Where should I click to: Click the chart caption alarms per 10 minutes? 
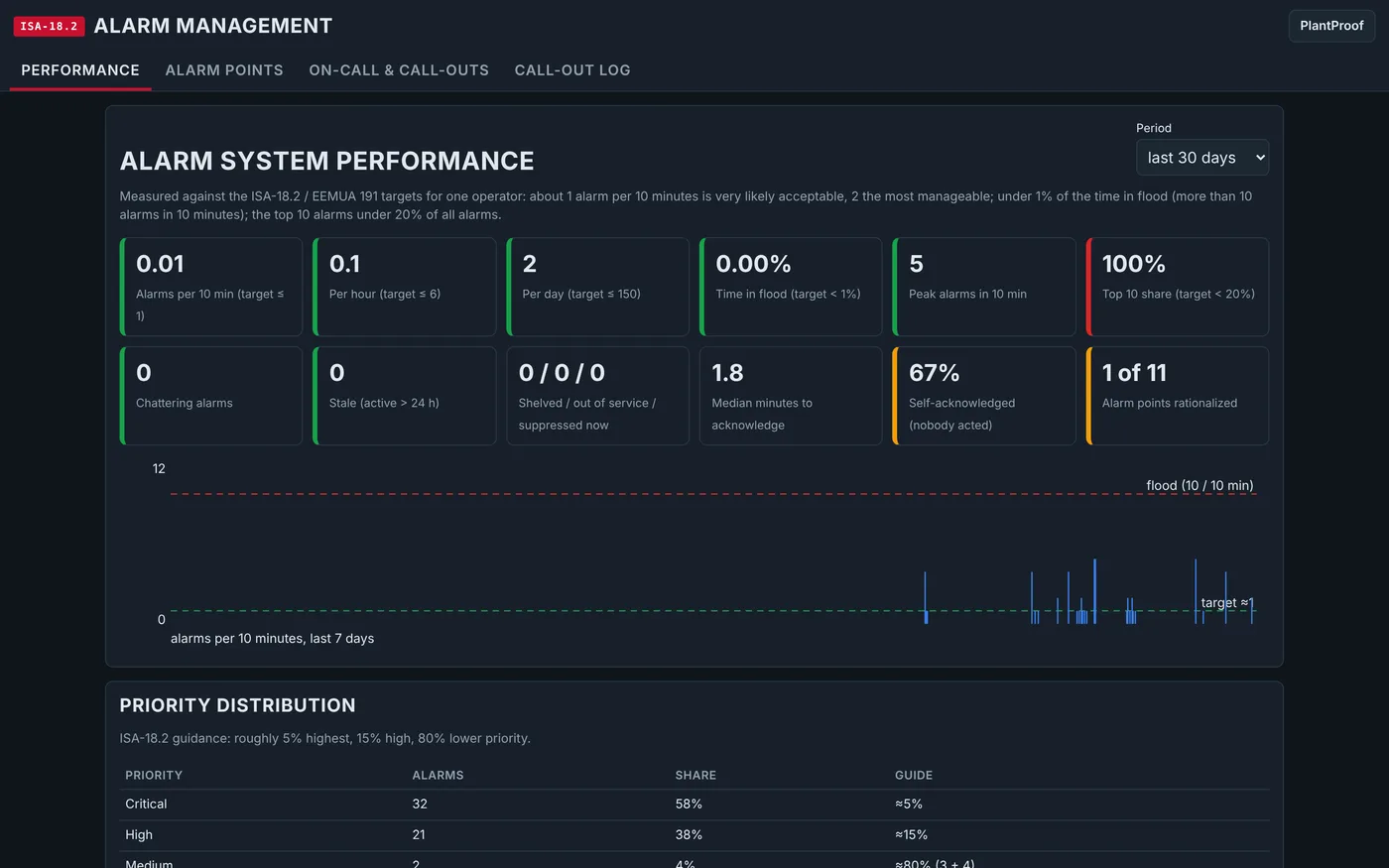273,638
